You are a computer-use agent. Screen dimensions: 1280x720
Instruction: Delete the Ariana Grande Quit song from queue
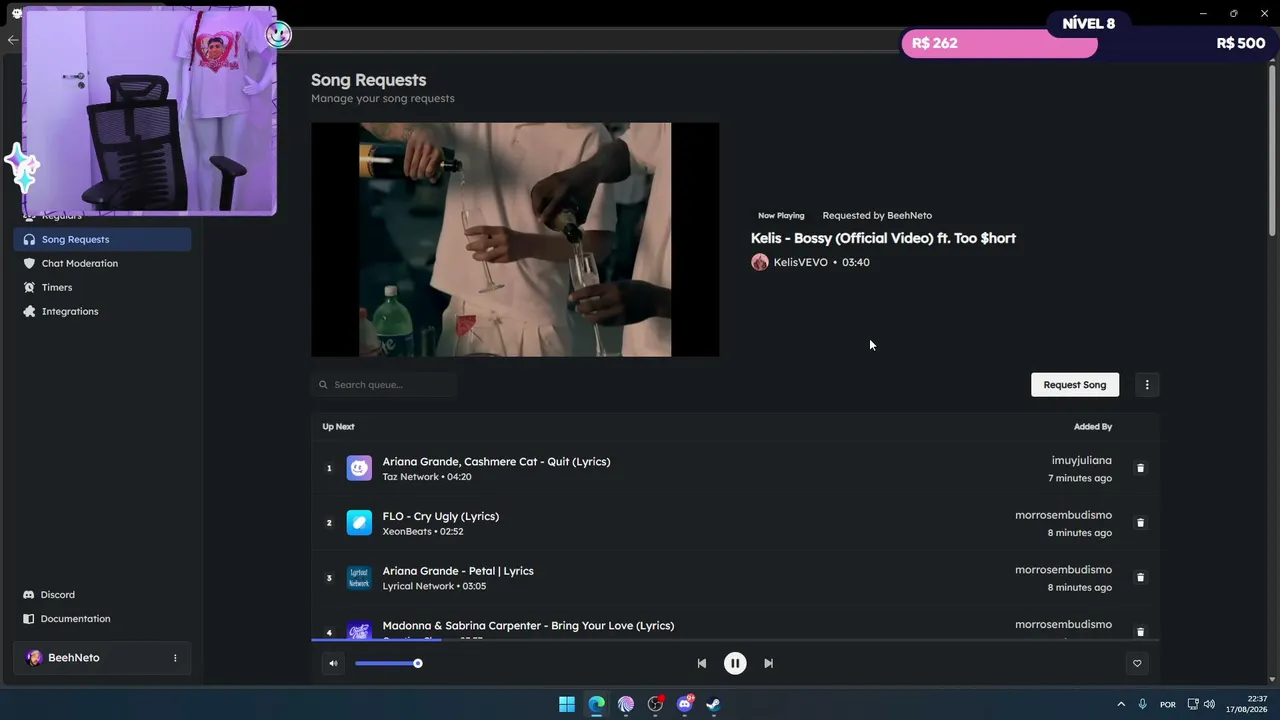coord(1140,468)
